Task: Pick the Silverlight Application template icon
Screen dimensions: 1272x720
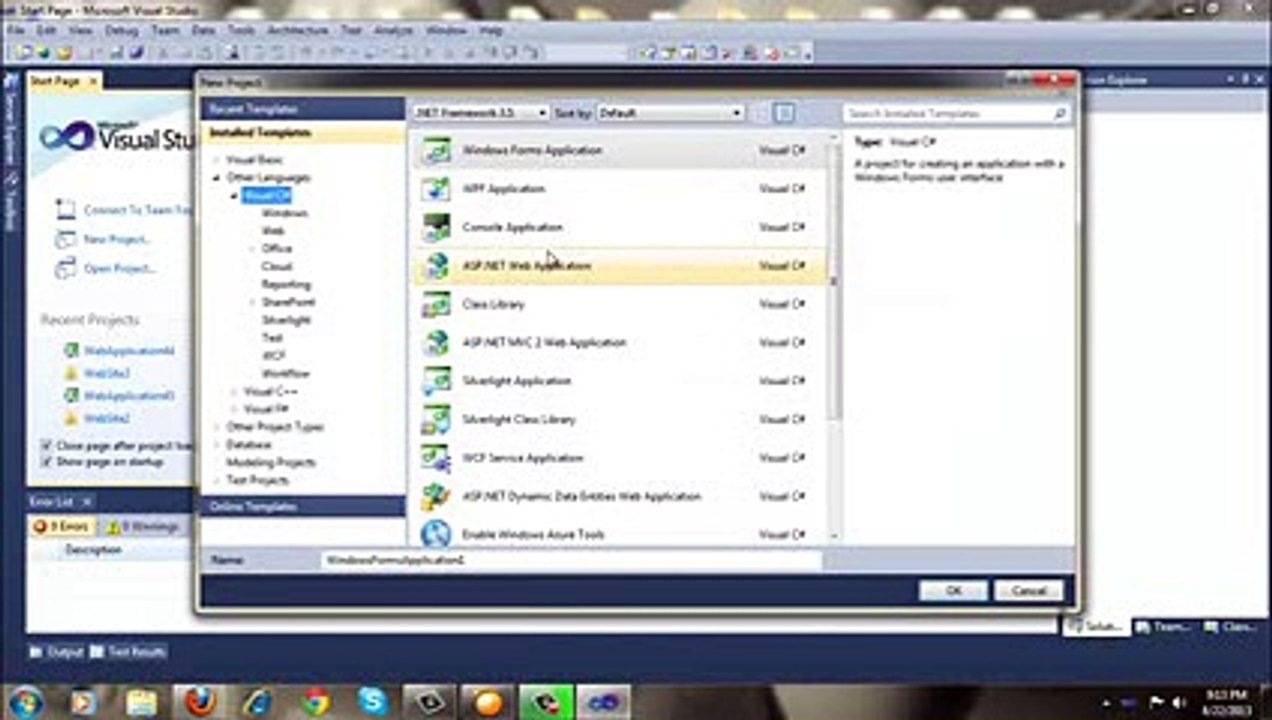Action: point(436,381)
